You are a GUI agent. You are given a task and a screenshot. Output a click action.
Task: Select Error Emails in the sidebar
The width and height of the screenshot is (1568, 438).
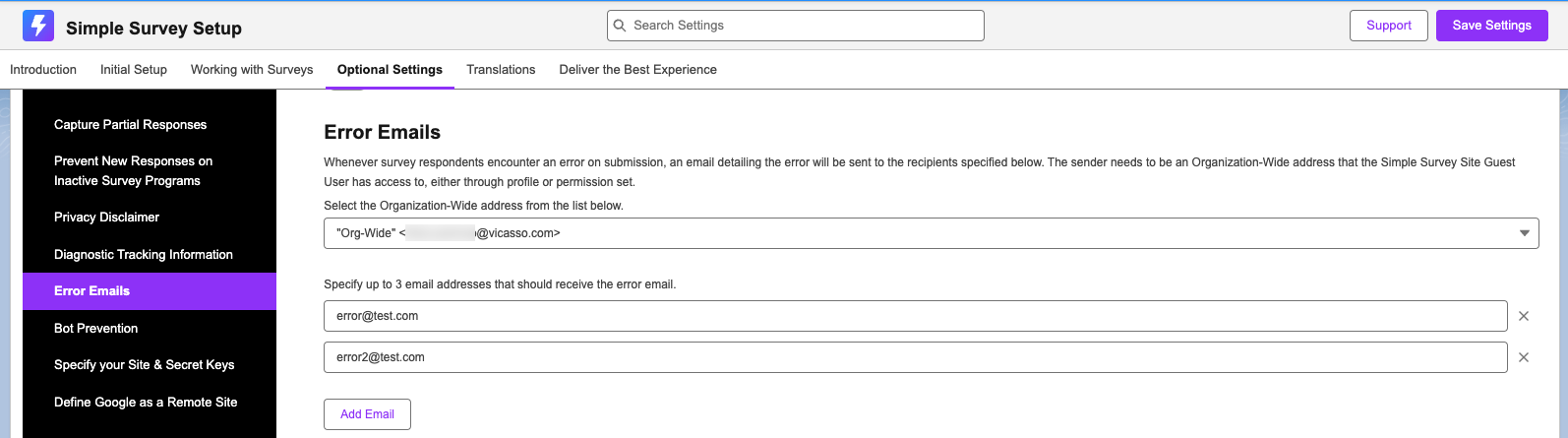pyautogui.click(x=150, y=291)
